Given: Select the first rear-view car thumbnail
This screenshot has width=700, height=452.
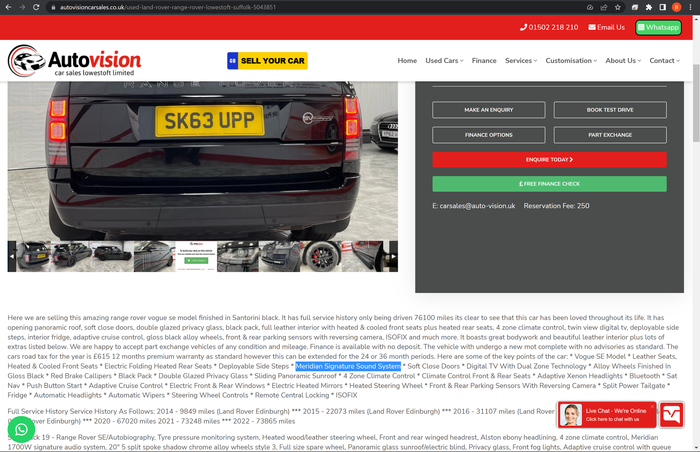Looking at the screenshot, I should click(33, 256).
